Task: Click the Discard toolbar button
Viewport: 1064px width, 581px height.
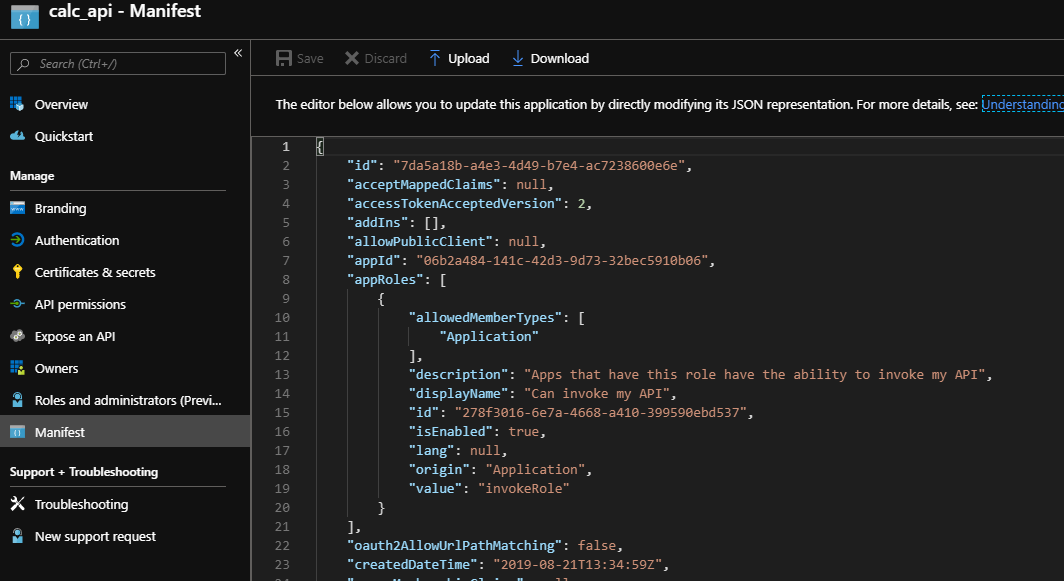Action: coord(376,58)
